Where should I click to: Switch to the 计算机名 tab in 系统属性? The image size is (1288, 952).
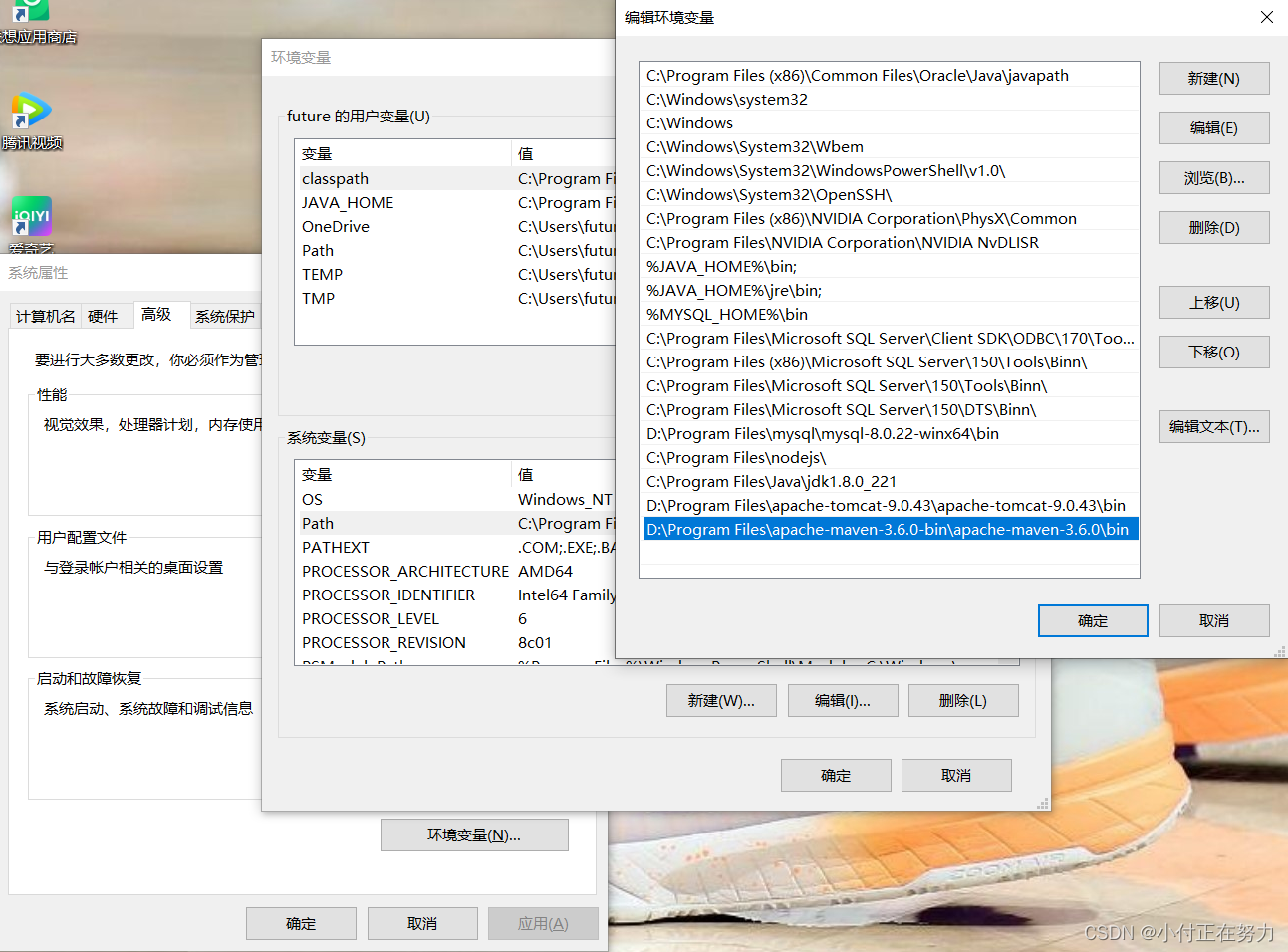tap(46, 317)
